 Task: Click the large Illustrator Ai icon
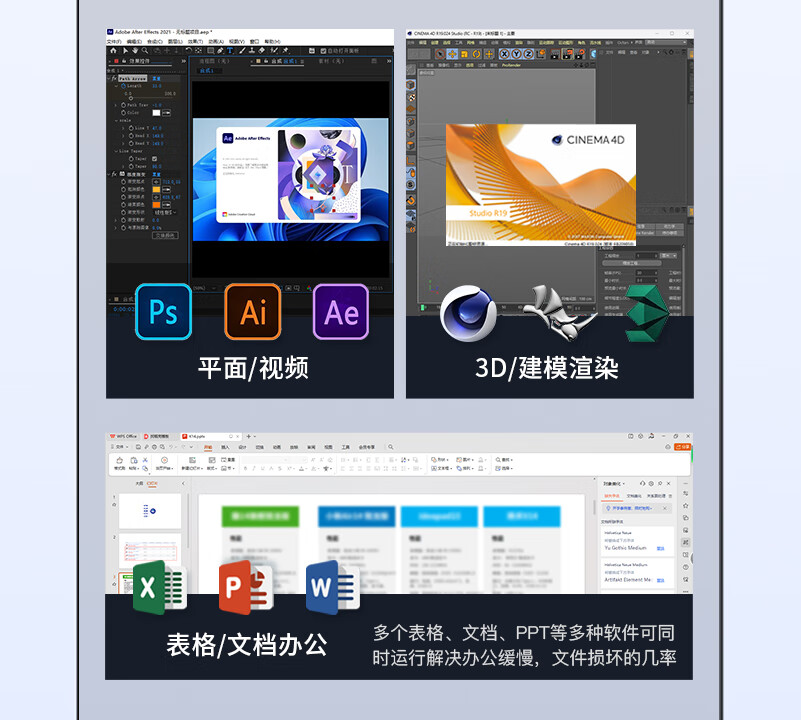[253, 312]
